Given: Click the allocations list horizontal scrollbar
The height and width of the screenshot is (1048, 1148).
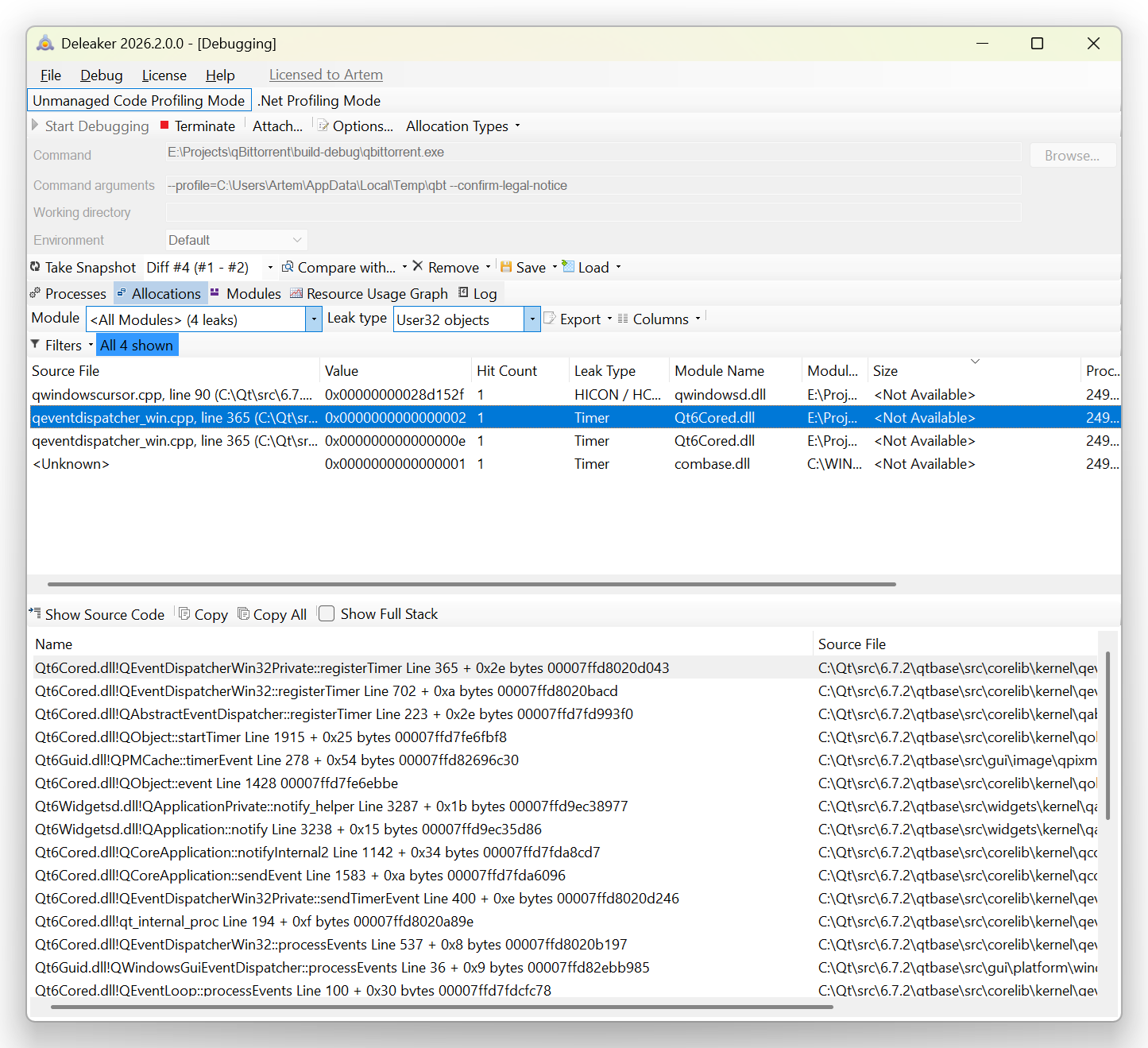Looking at the screenshot, I should pos(472,584).
